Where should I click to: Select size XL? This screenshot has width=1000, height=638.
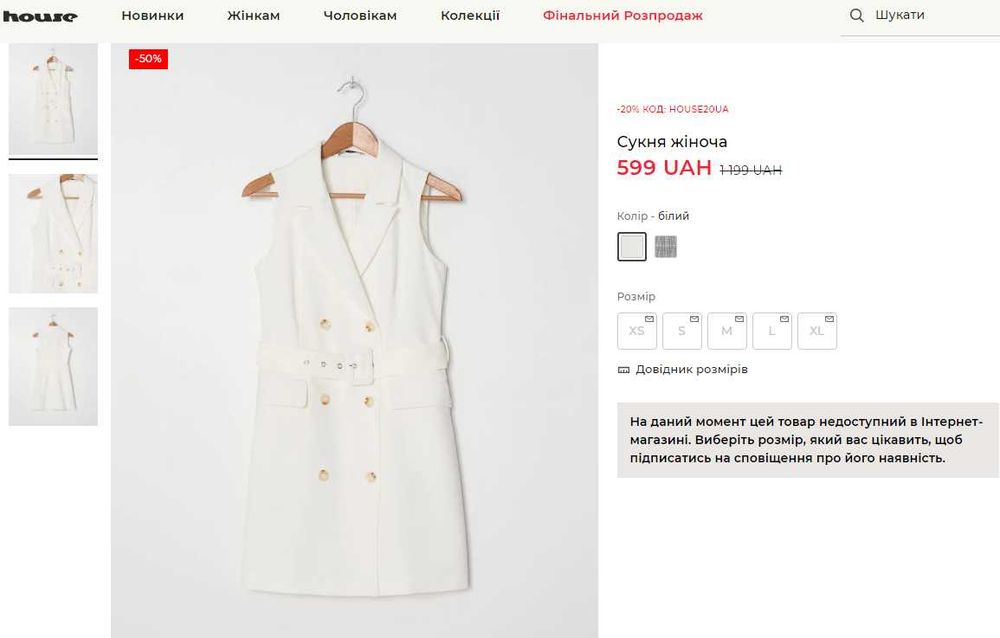tap(817, 331)
